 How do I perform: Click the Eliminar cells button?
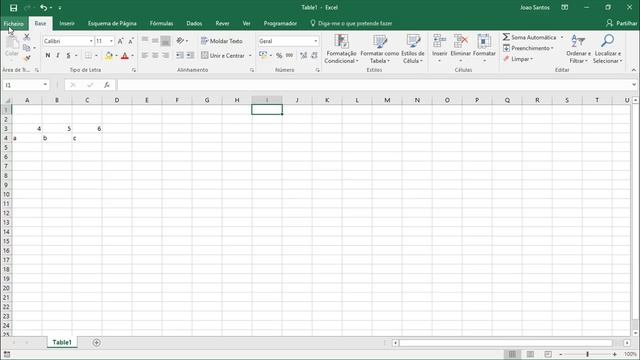[461, 49]
